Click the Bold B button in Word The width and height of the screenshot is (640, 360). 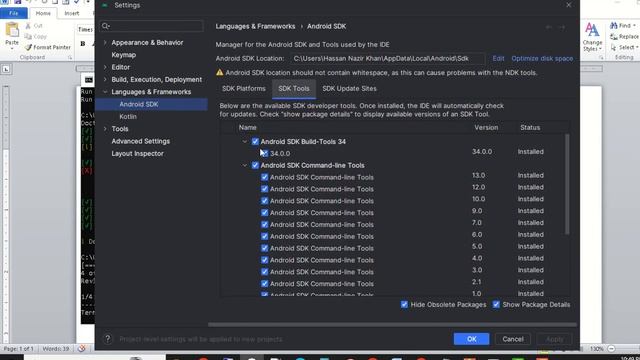[83, 43]
